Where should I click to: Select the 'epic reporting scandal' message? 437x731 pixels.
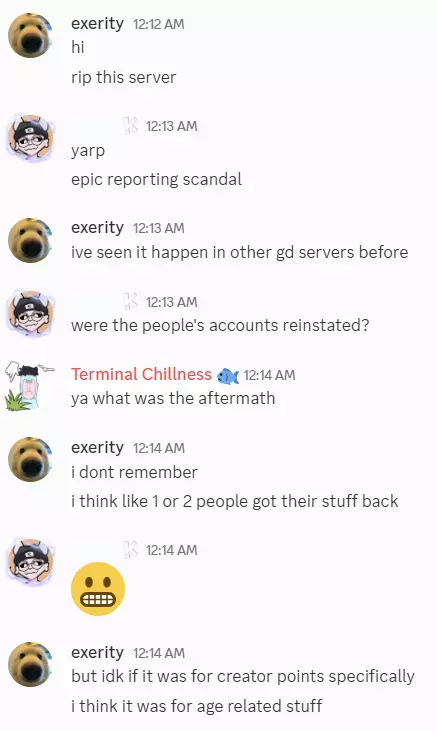[x=156, y=180]
